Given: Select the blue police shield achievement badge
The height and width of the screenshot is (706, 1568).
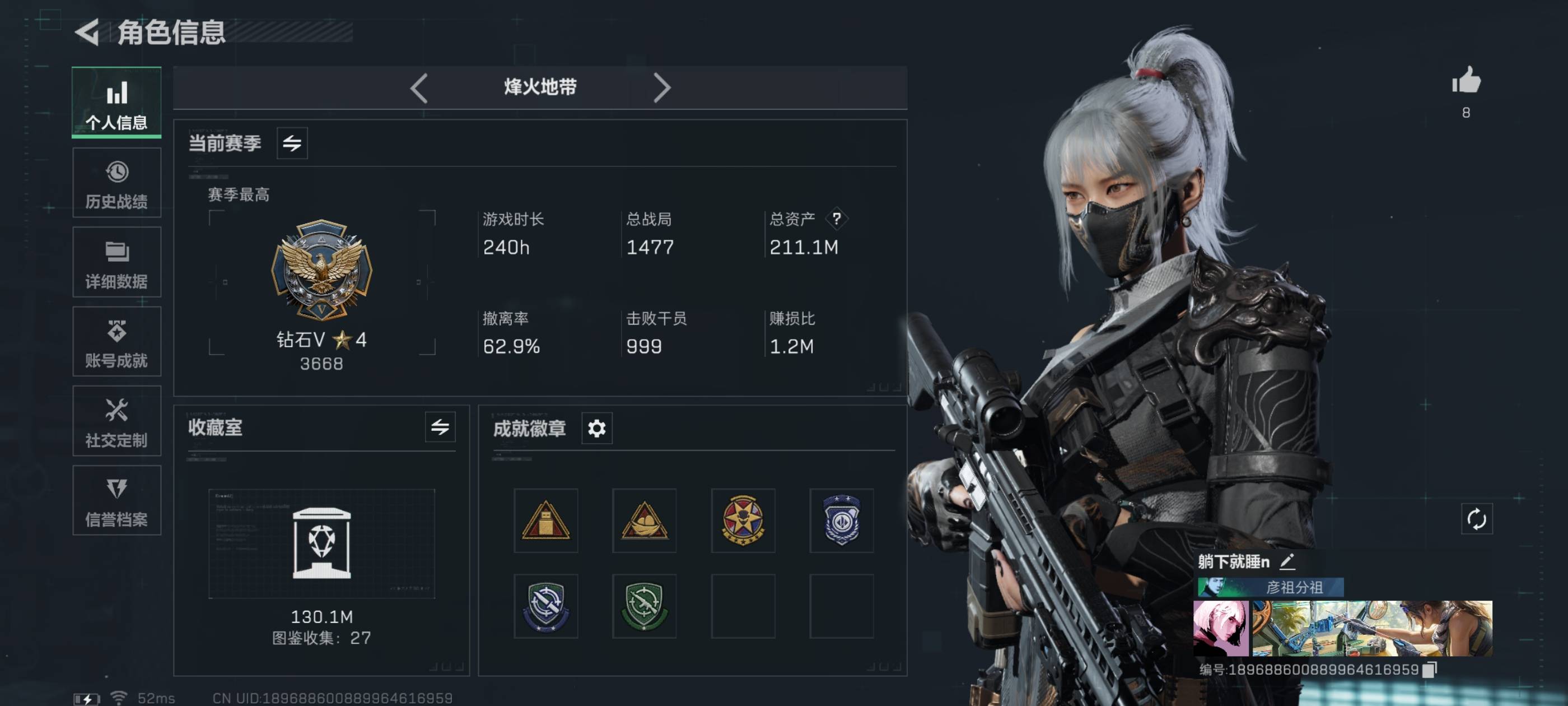Looking at the screenshot, I should (841, 520).
